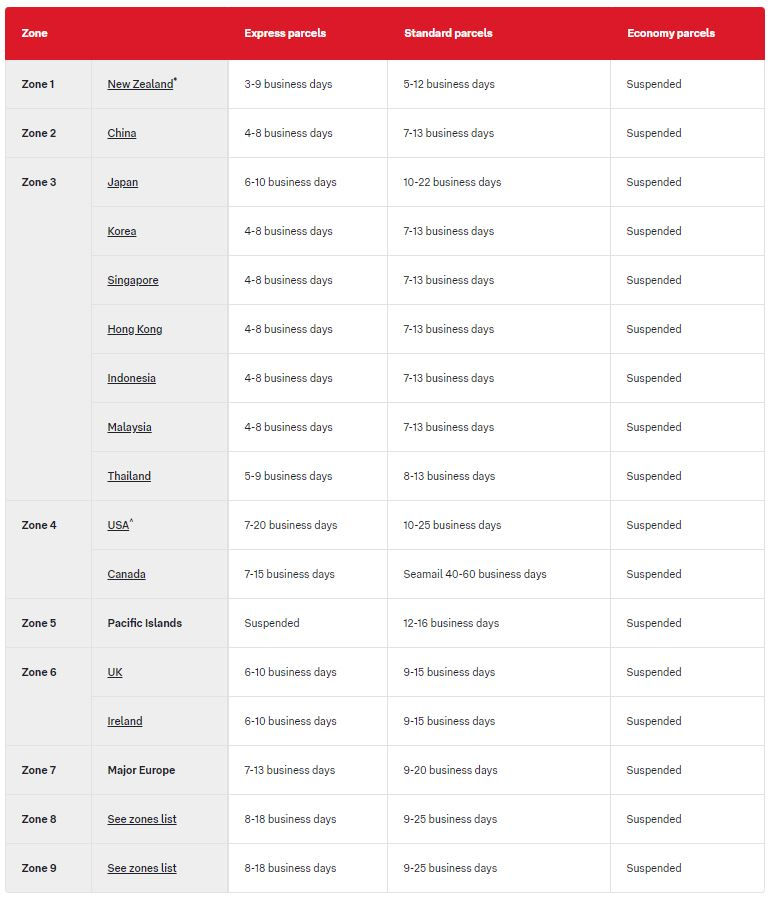Screen dimensions: 771x899
Task: Open the Zone 9 'See zones list' link
Action: [142, 869]
